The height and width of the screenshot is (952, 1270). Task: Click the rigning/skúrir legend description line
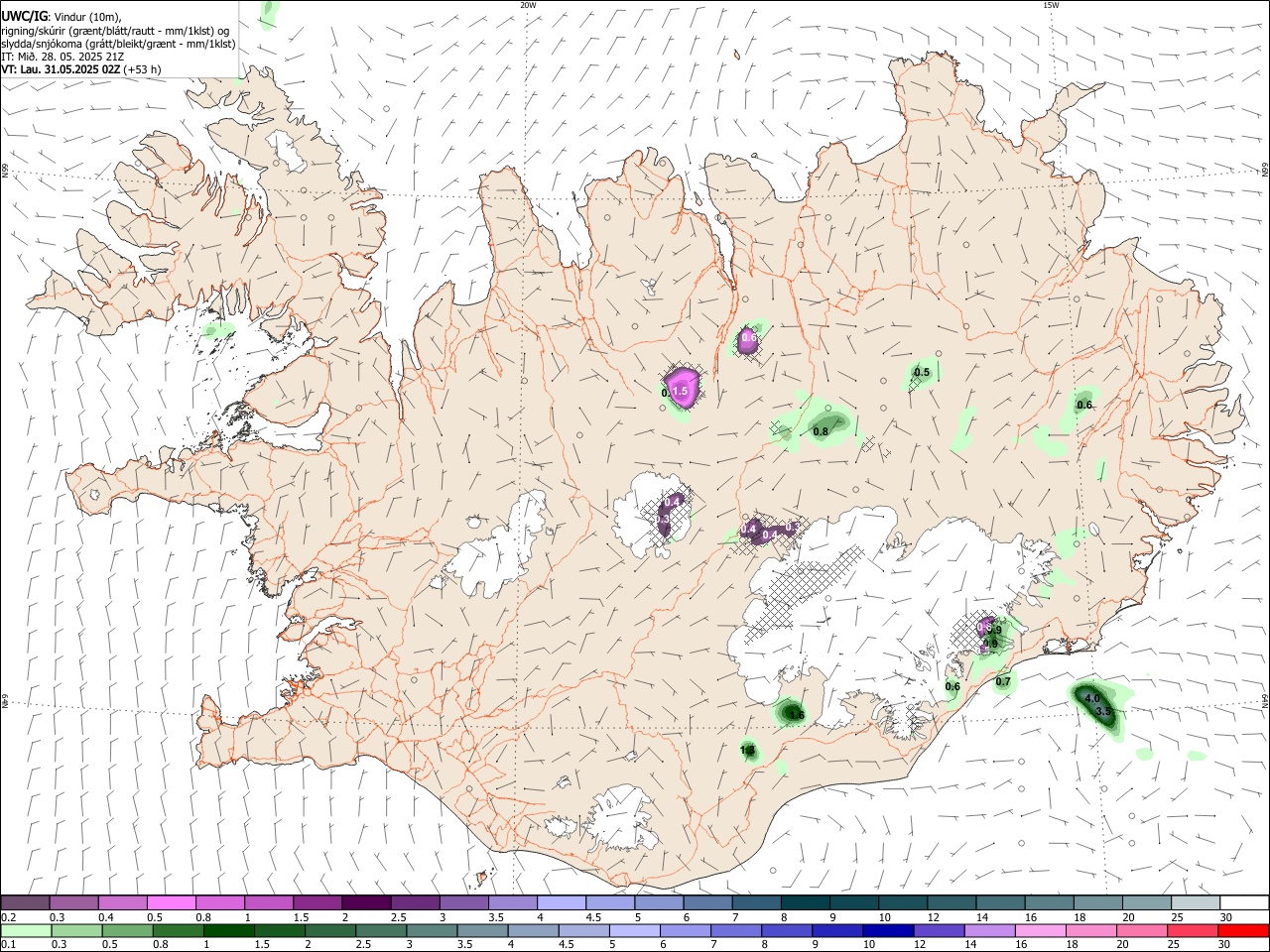click(115, 30)
